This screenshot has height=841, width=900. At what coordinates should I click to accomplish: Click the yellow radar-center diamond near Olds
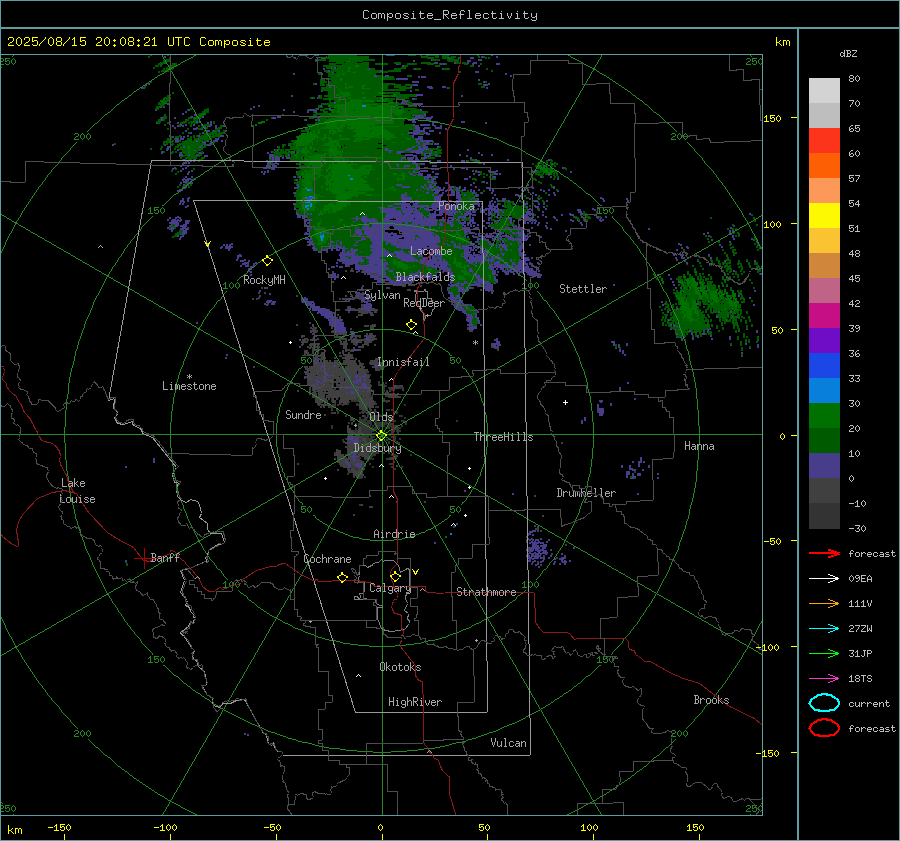coord(381,436)
